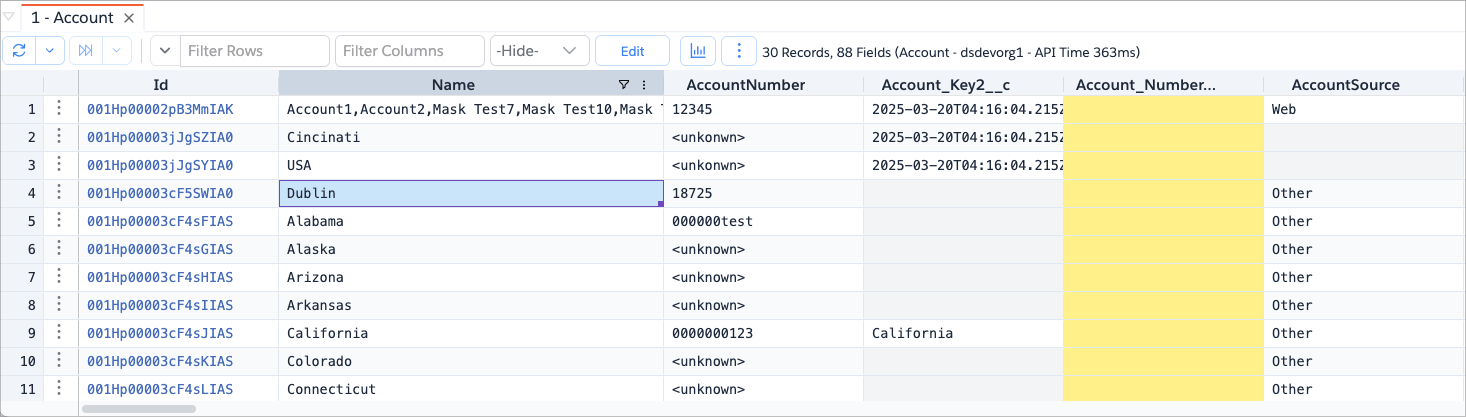Open Name column kebab menu
The width and height of the screenshot is (1466, 417).
[x=644, y=85]
